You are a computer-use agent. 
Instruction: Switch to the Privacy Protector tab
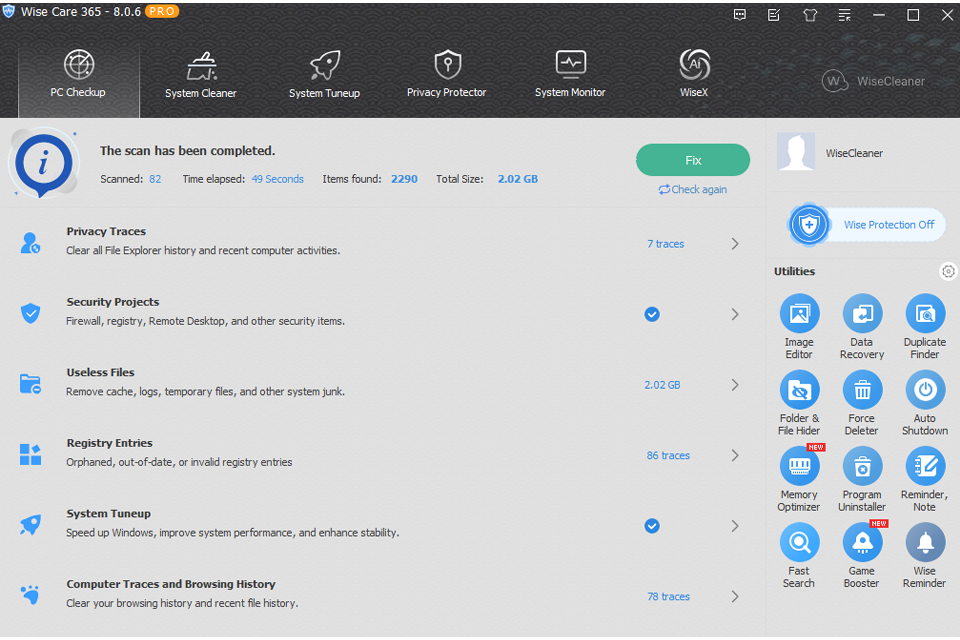(447, 73)
